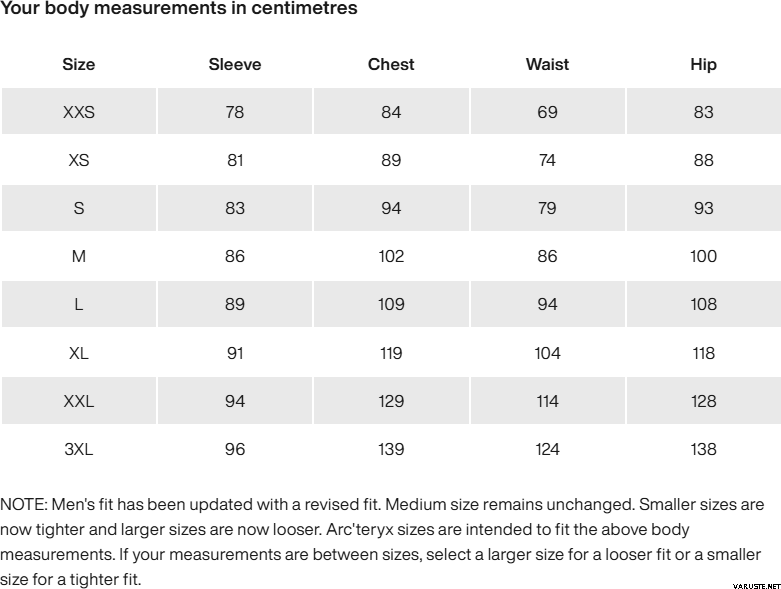Select the sleeve value 78 for XXS

pyautogui.click(x=235, y=112)
